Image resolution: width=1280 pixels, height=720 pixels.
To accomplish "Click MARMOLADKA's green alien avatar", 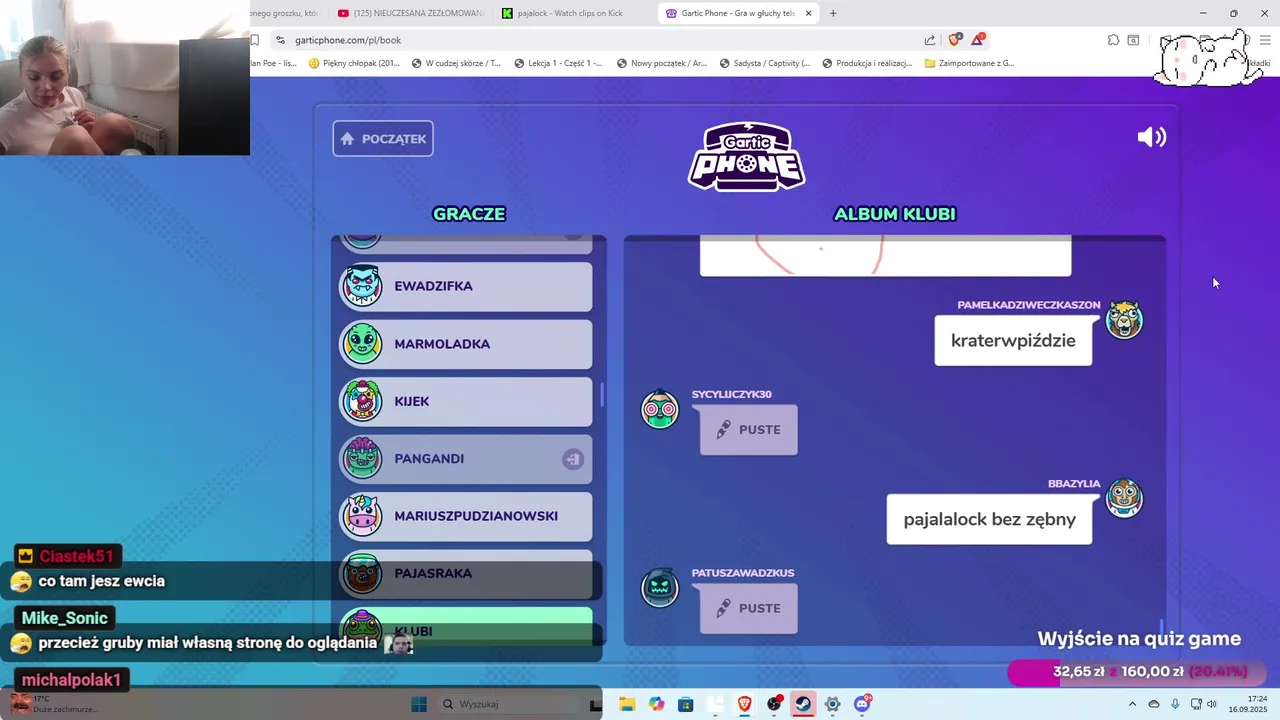I will [x=362, y=344].
